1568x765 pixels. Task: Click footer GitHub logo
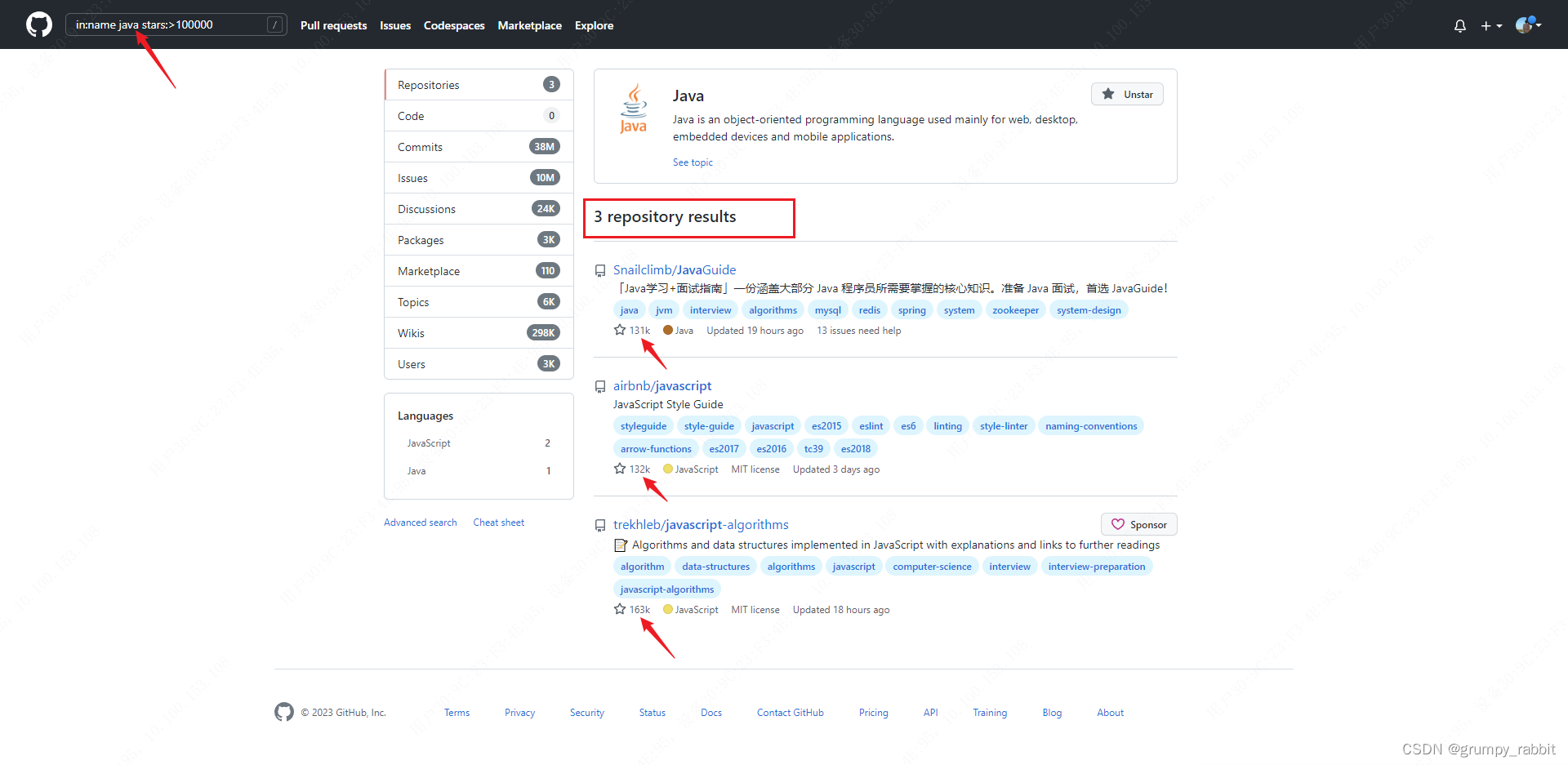point(284,712)
